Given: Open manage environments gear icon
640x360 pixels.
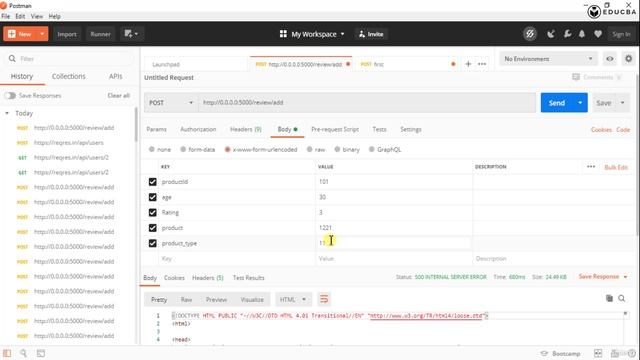Looking at the screenshot, I should point(629,59).
